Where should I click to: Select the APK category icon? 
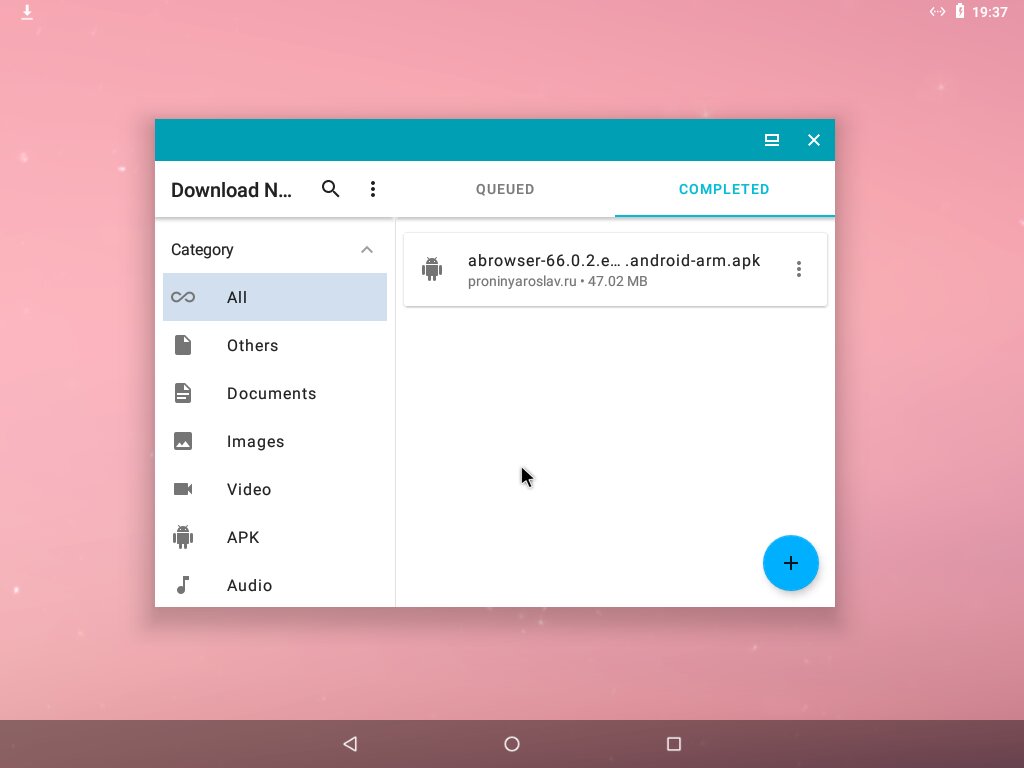click(183, 537)
